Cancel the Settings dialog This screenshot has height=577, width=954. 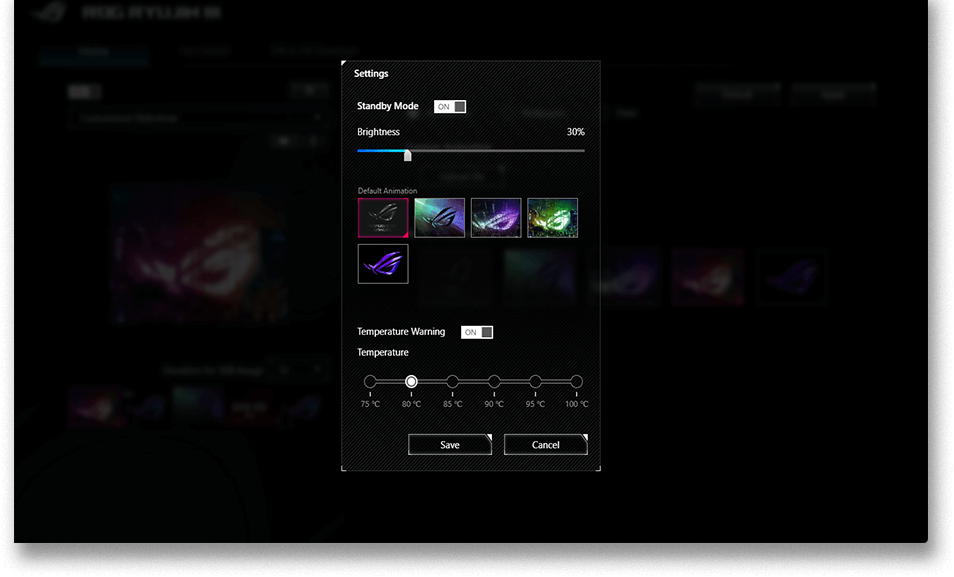tap(546, 445)
